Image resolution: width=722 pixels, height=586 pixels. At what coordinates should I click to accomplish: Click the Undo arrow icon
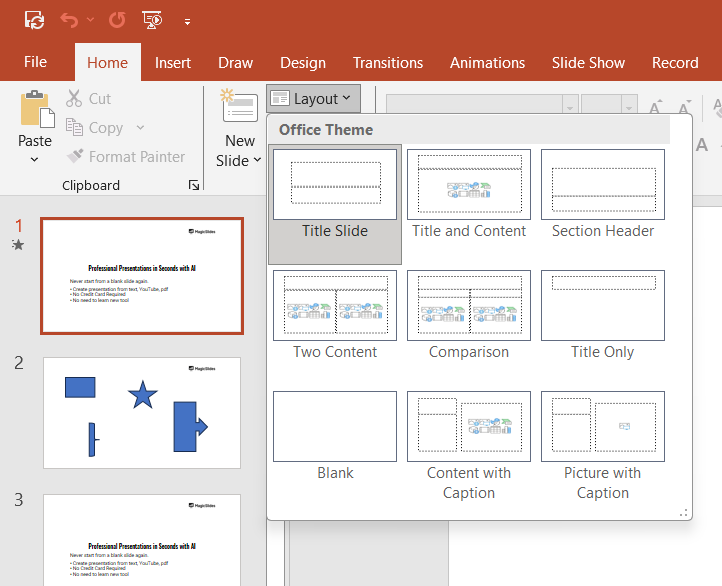(69, 20)
